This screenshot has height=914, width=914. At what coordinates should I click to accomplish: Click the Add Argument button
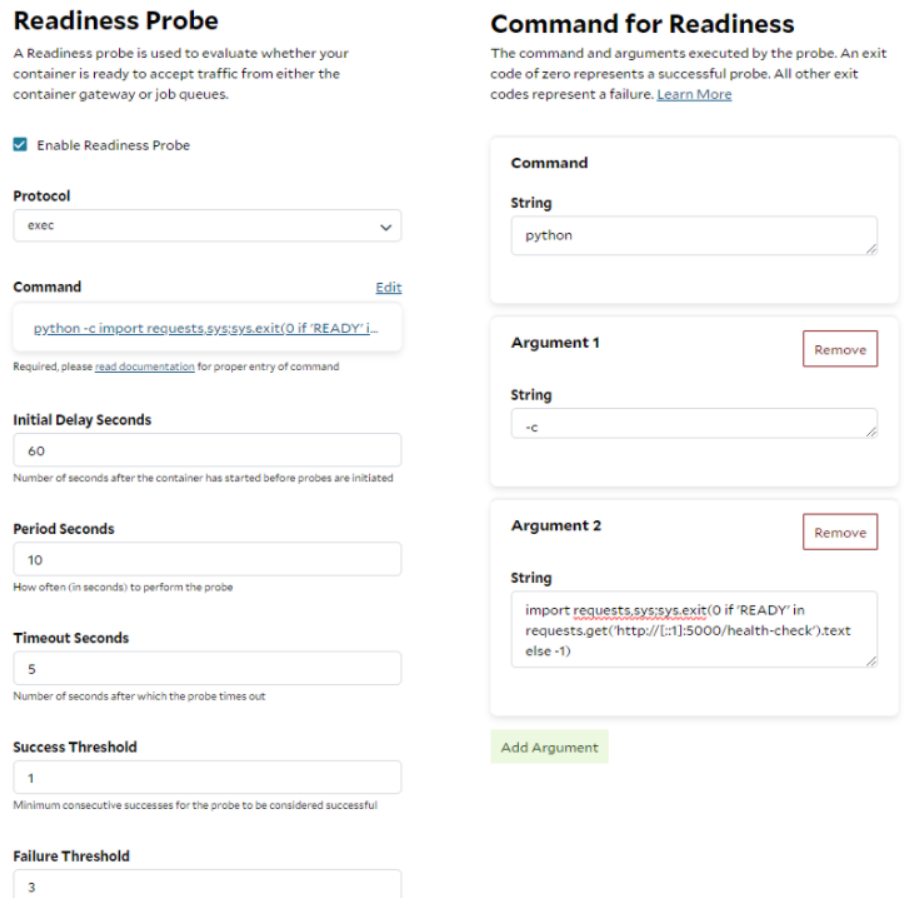549,747
